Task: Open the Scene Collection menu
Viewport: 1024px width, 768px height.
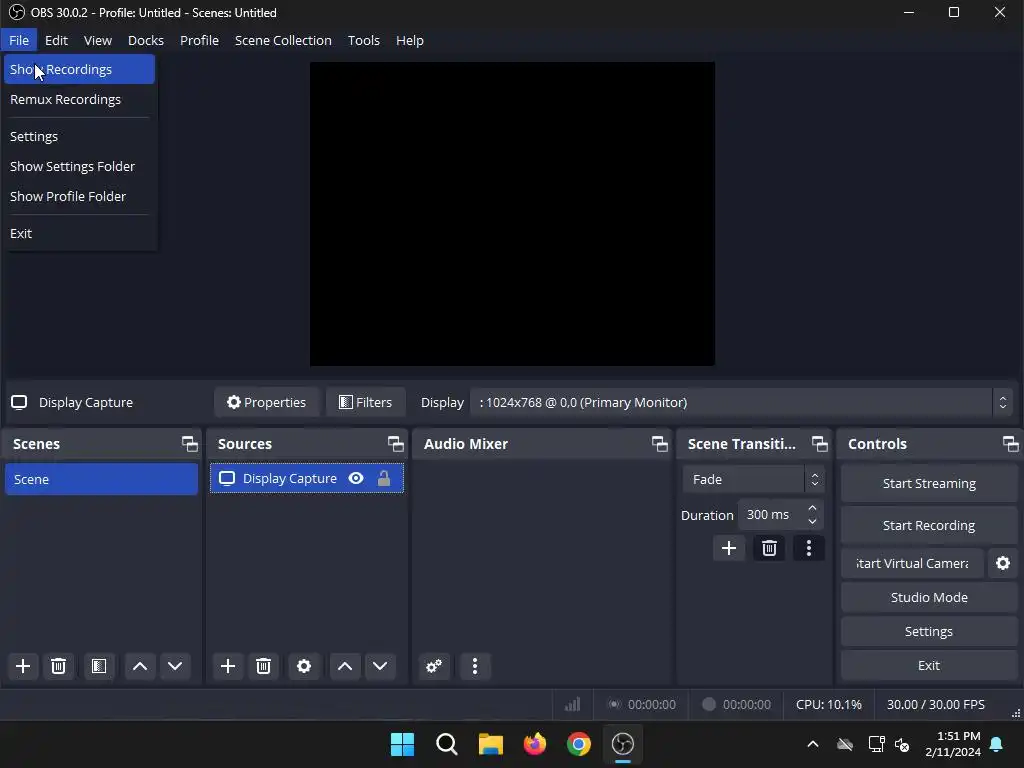Action: pyautogui.click(x=283, y=40)
